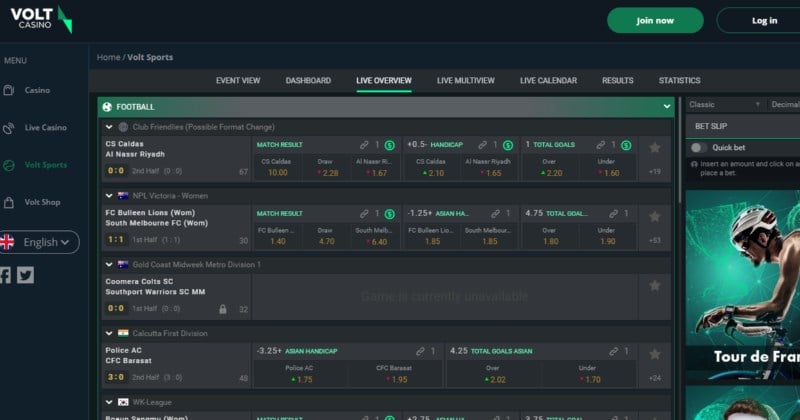The image size is (800, 420).
Task: Open the Statistics tab
Action: pyautogui.click(x=679, y=81)
